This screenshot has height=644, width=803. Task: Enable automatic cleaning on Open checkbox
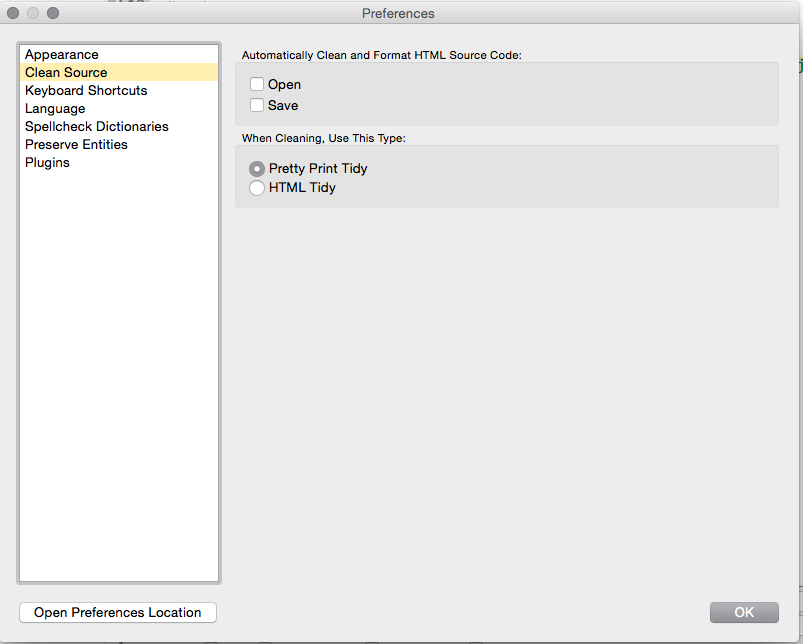pyautogui.click(x=257, y=85)
